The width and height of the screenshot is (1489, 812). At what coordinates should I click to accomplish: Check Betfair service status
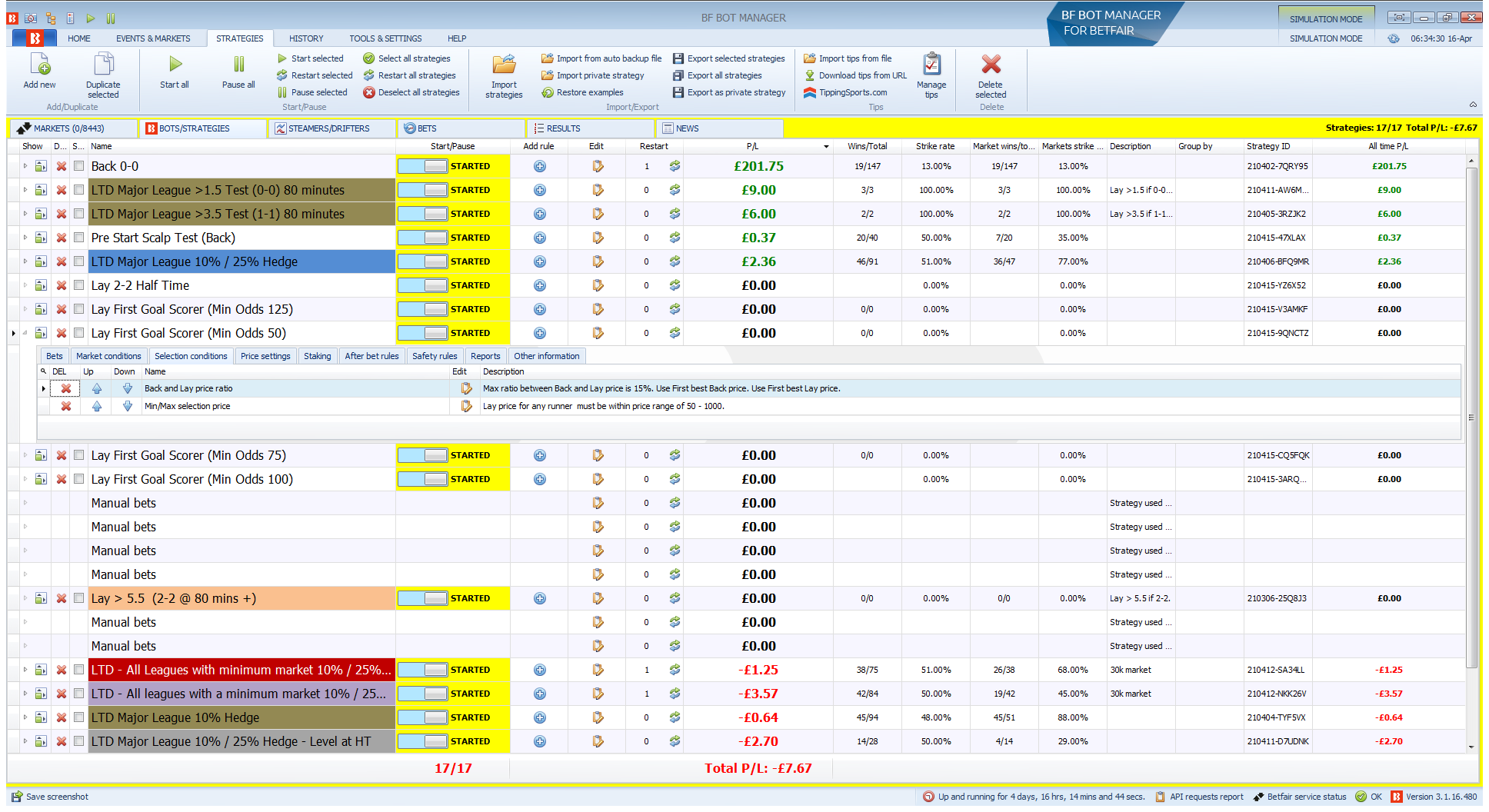pos(1300,797)
